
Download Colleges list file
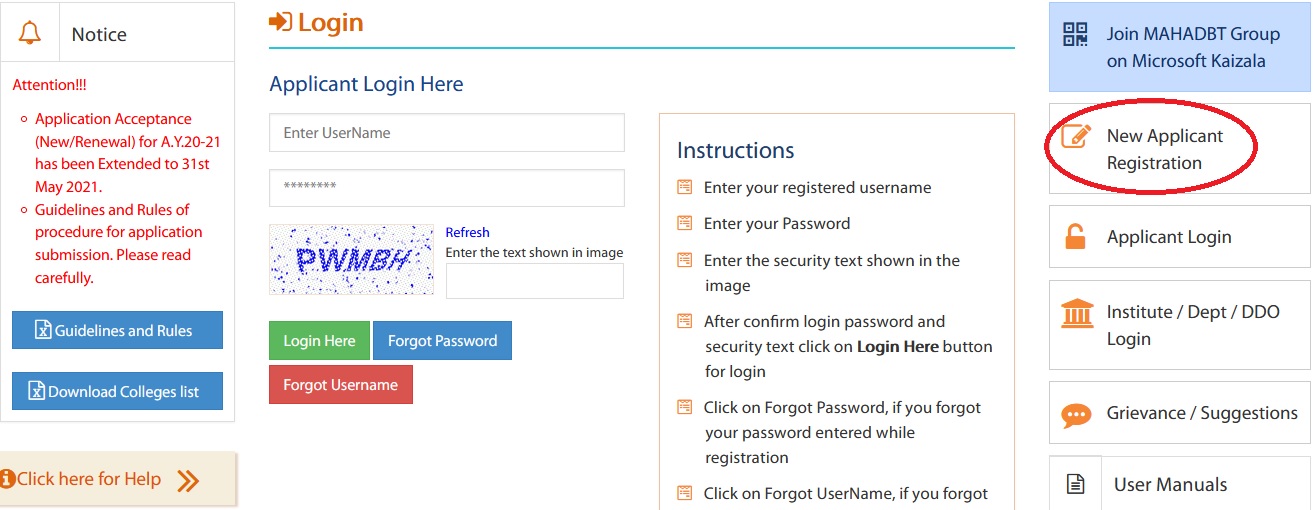click(x=117, y=392)
